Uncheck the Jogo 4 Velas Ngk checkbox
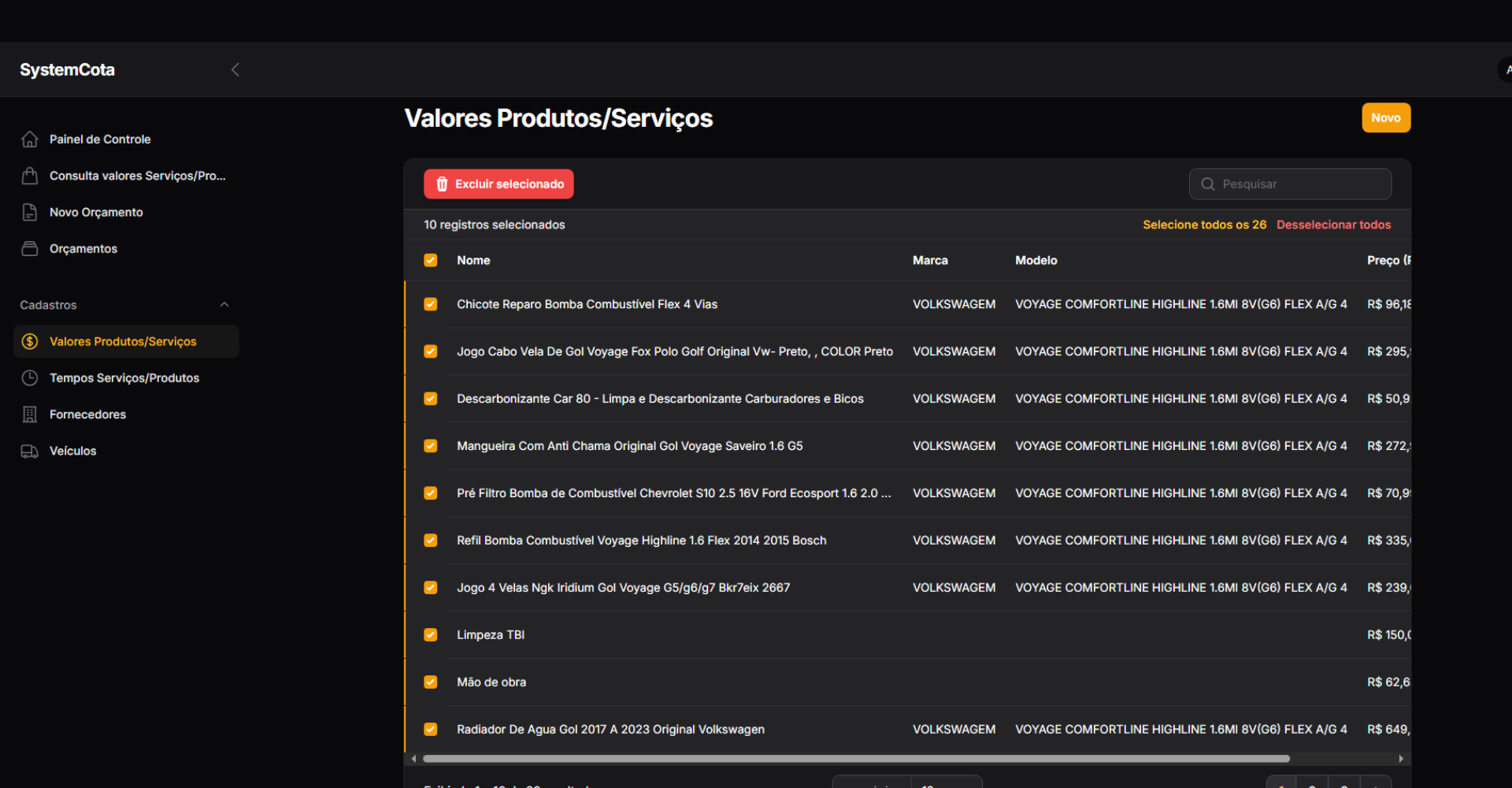The width and height of the screenshot is (1512, 788). click(x=431, y=588)
